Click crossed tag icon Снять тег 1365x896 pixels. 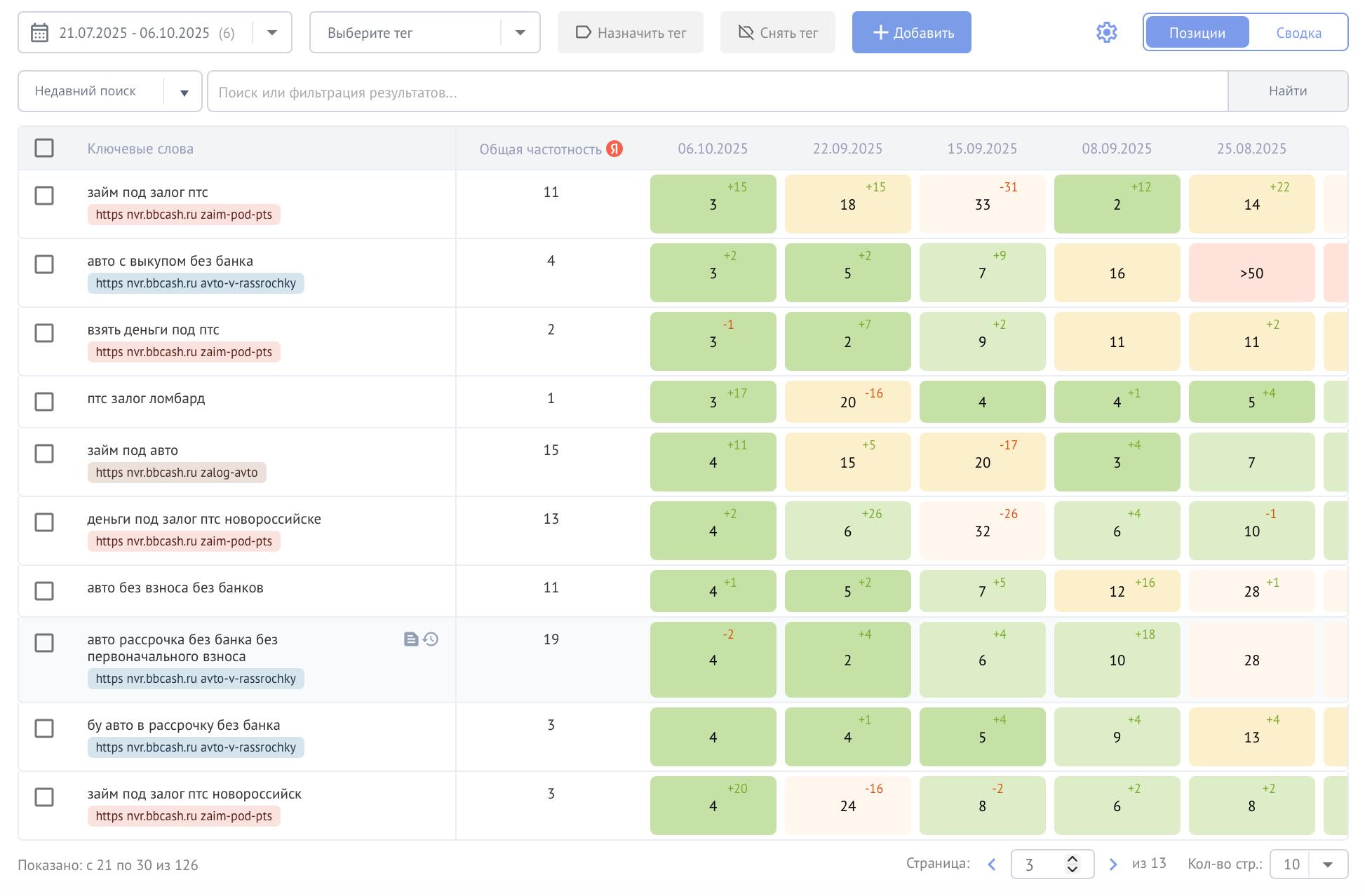(777, 33)
